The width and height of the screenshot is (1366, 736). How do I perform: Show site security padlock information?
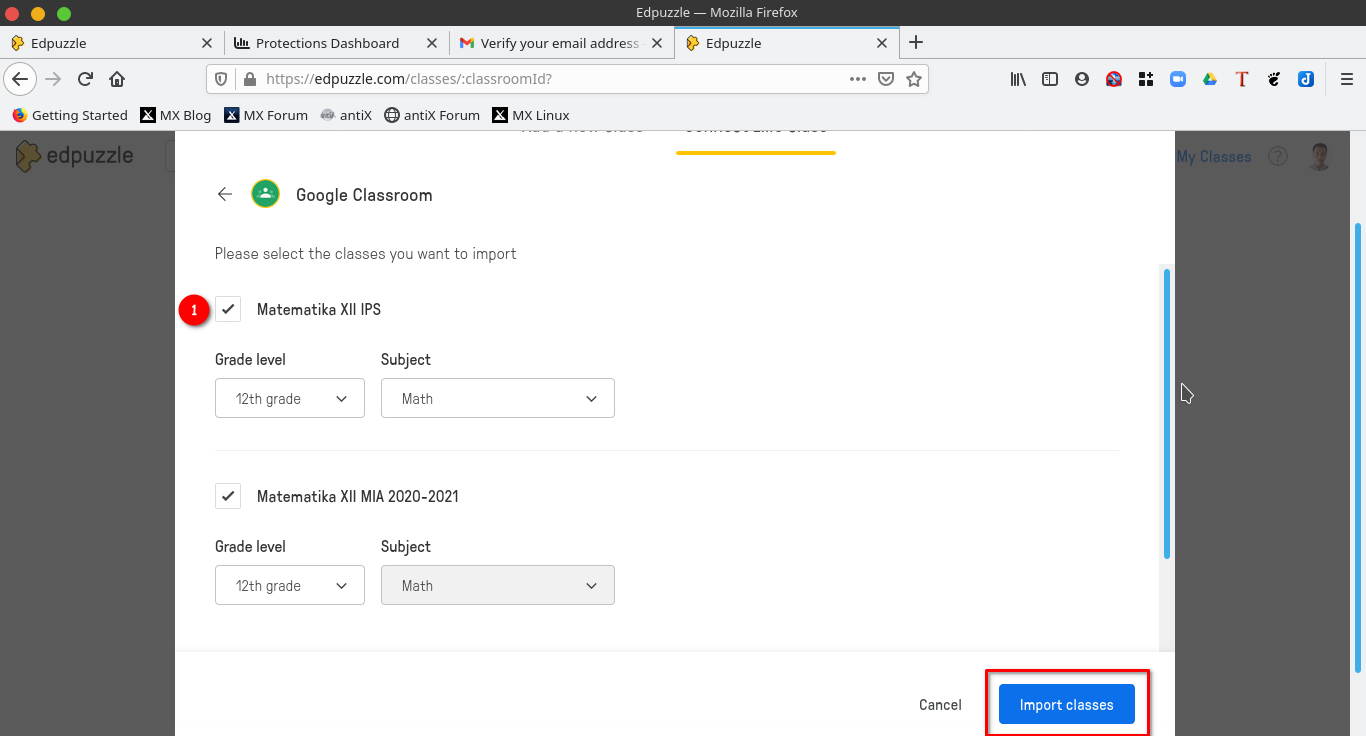tap(249, 79)
